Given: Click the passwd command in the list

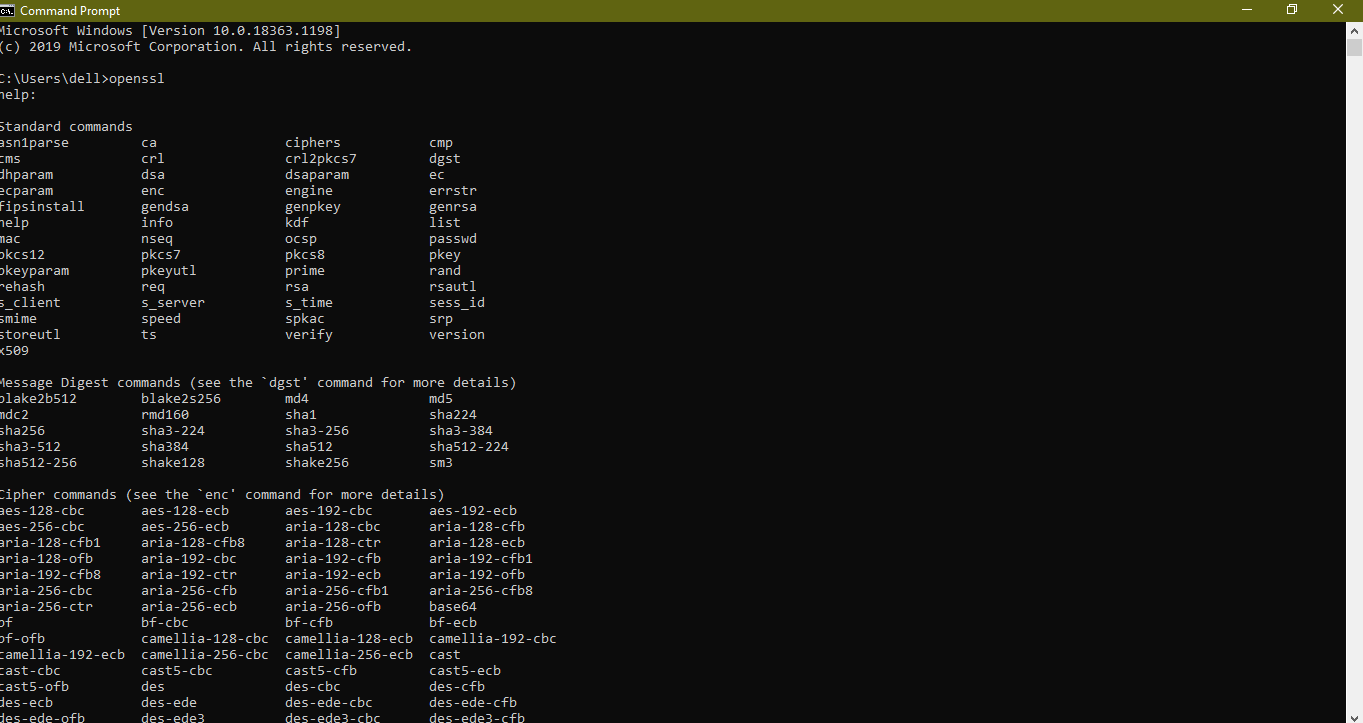Looking at the screenshot, I should pos(453,239).
